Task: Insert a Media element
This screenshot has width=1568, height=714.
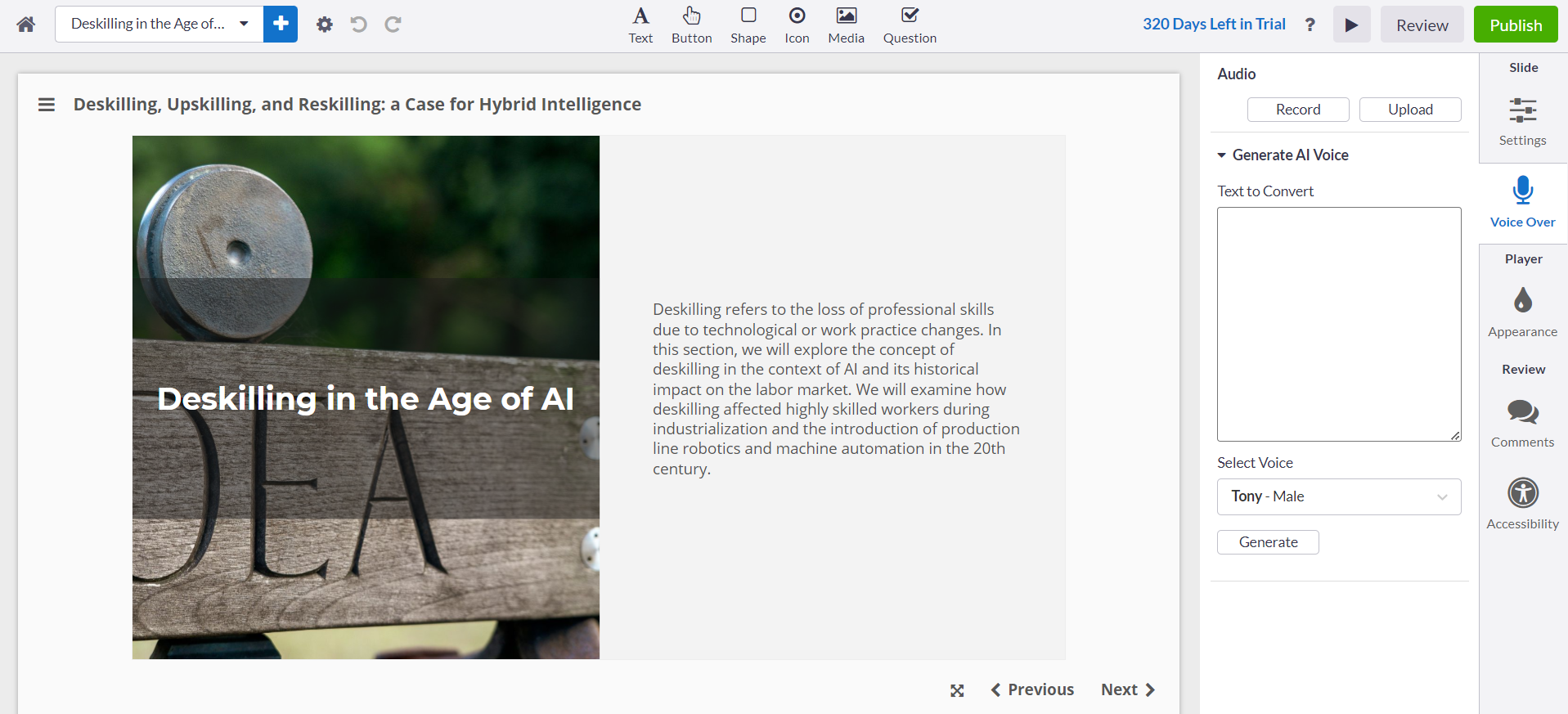Action: [846, 25]
